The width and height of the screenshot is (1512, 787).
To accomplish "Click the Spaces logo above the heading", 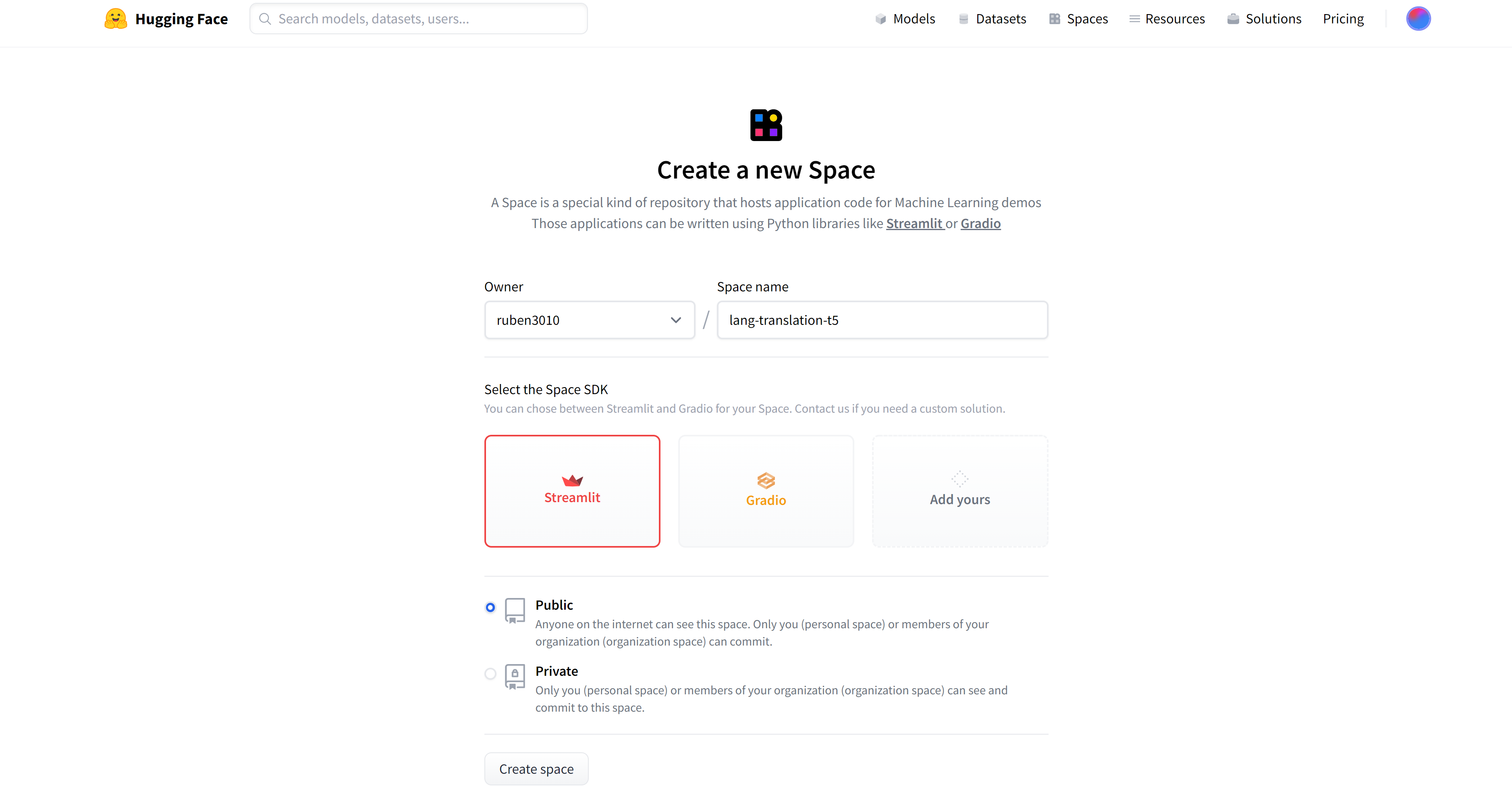I will point(766,125).
